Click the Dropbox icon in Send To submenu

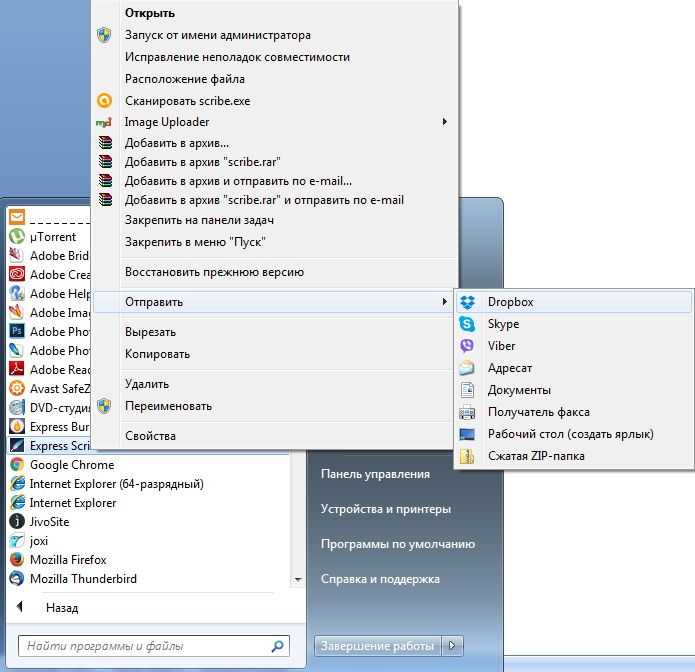467,302
